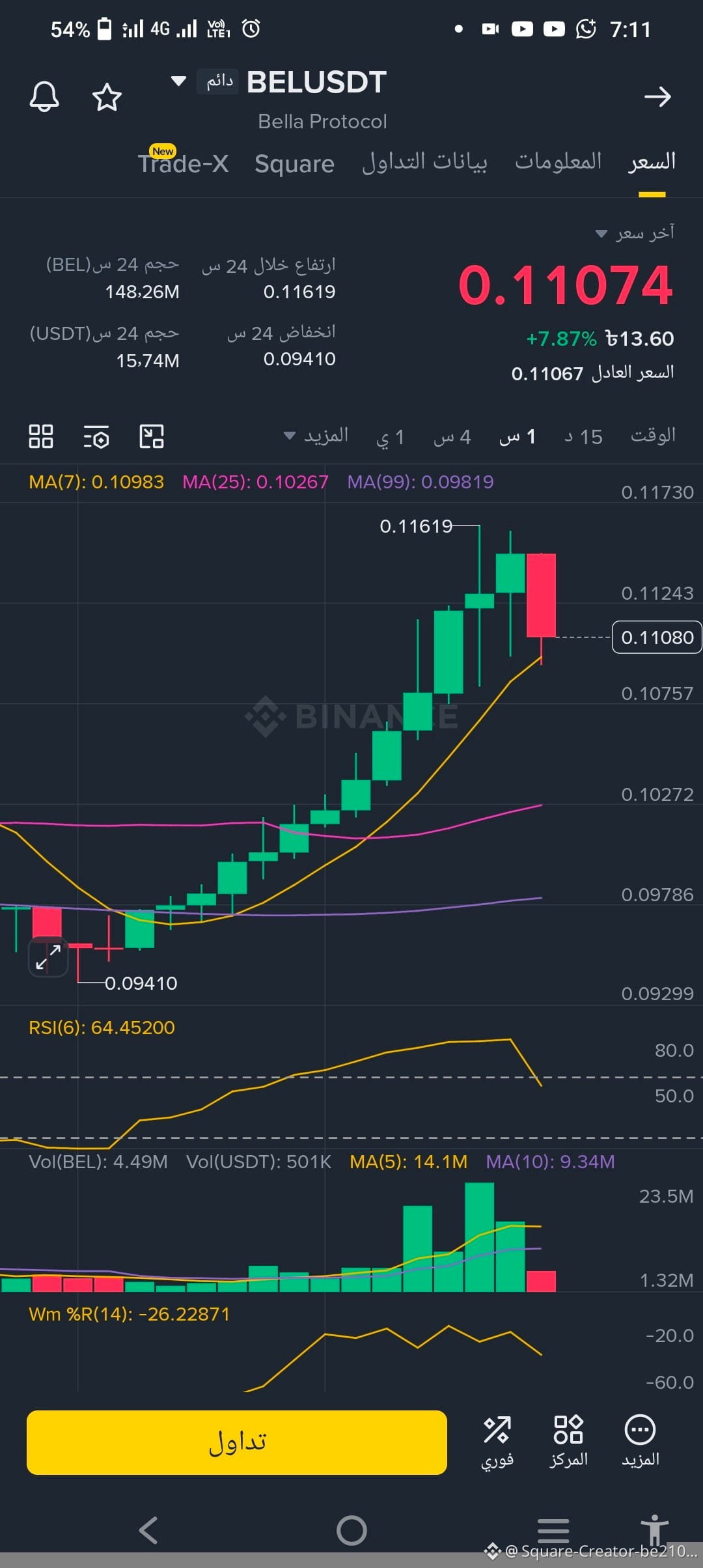Image resolution: width=703 pixels, height=1568 pixels.
Task: Select the السعر tab
Action: coord(652,162)
